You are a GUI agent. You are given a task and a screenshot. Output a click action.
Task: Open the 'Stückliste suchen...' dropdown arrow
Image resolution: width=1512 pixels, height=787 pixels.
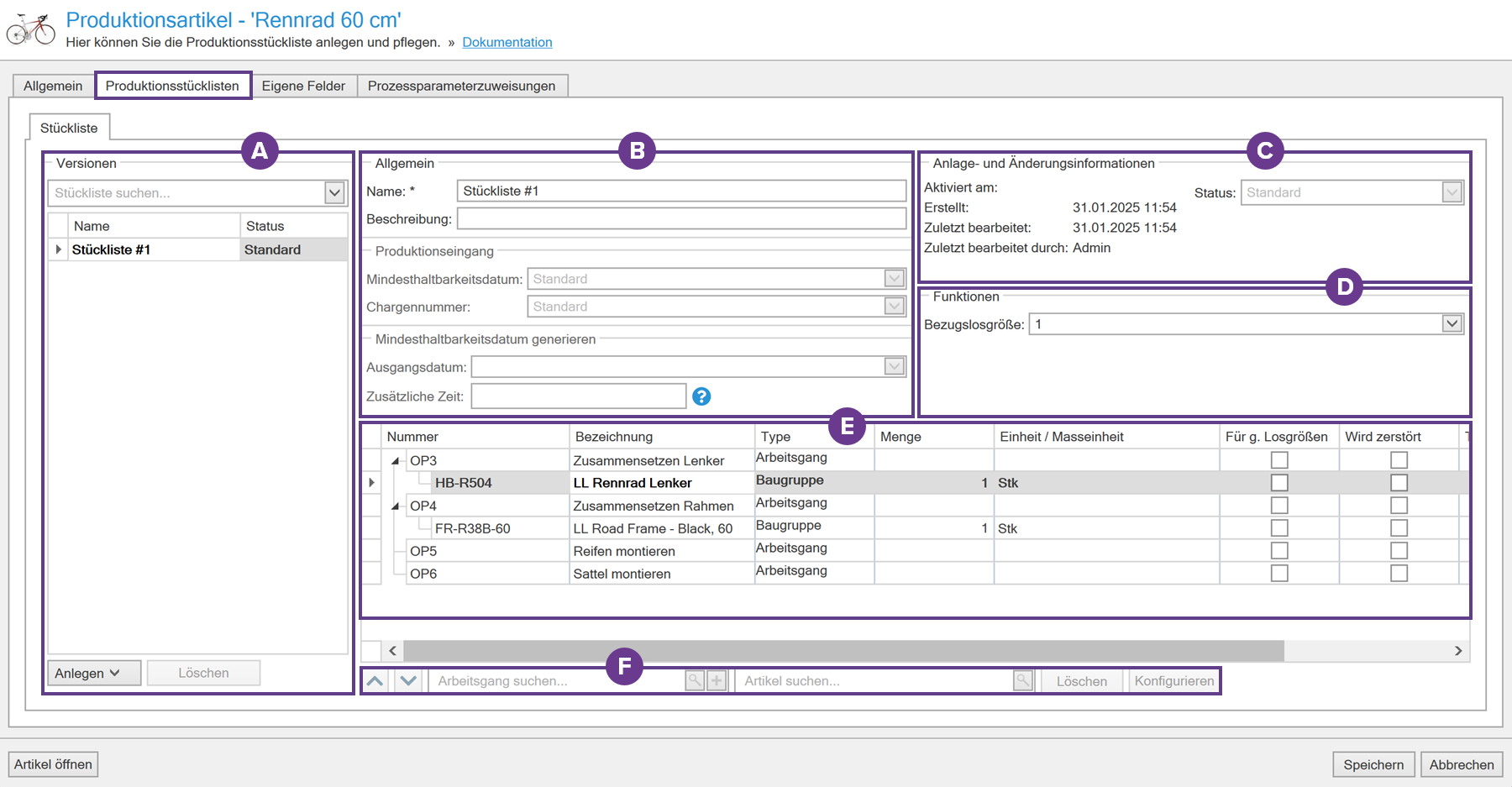334,193
